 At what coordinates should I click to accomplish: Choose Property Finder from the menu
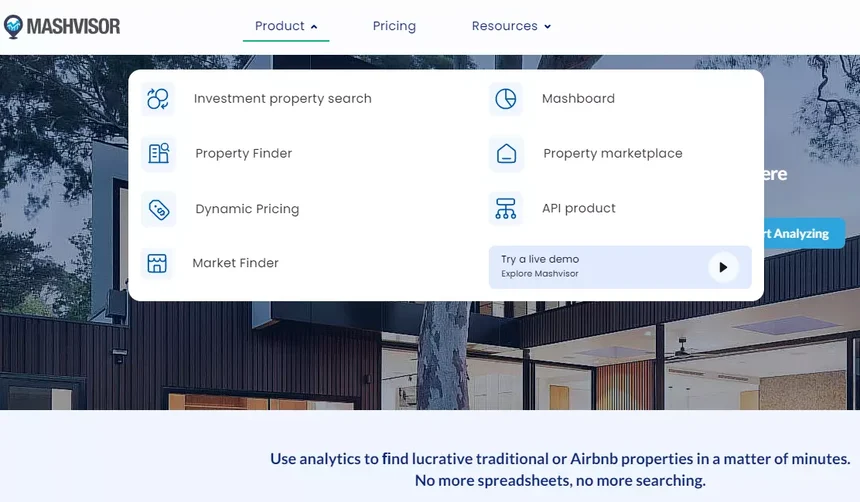point(244,154)
